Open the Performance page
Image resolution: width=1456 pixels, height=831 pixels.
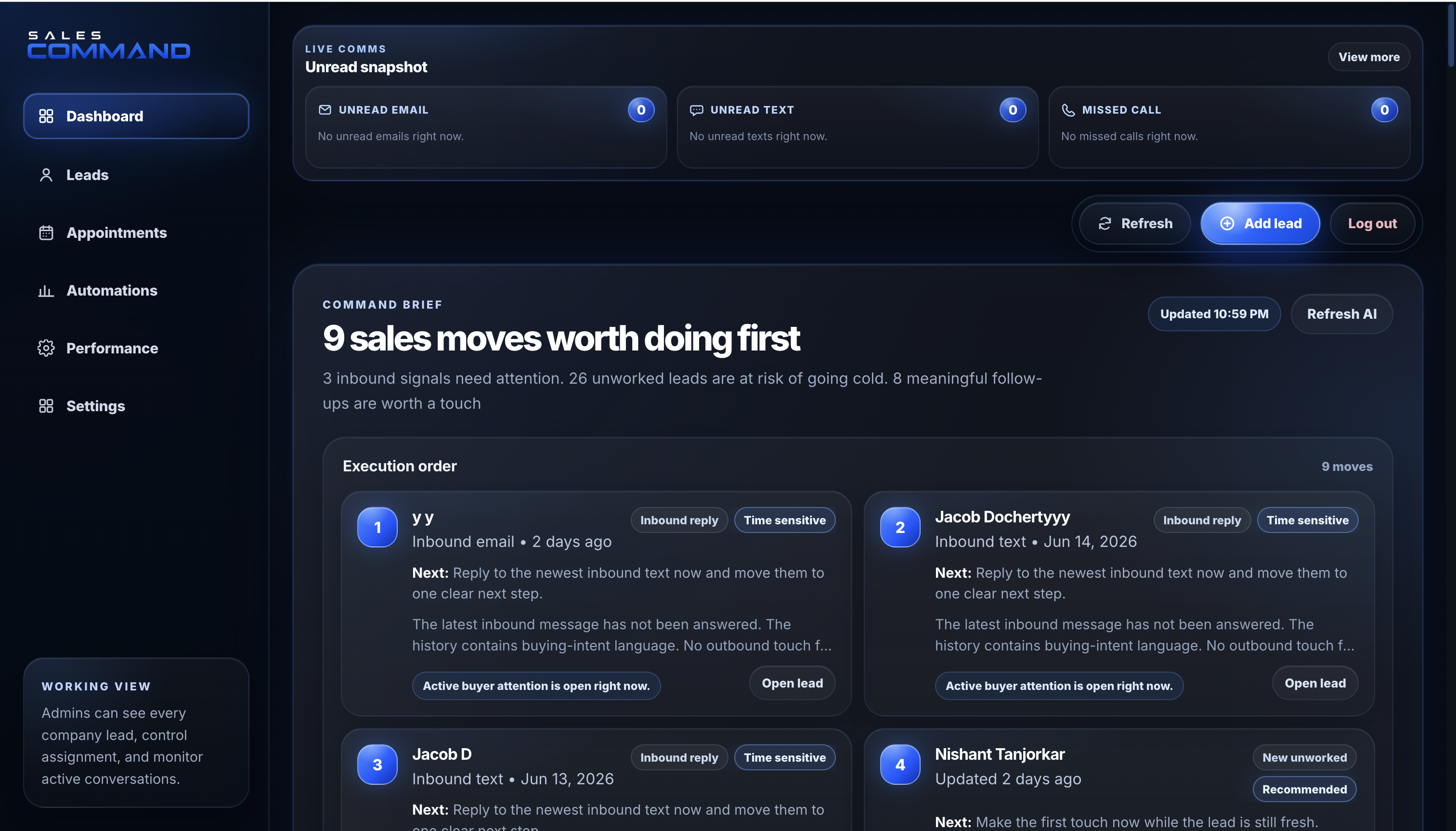136,348
